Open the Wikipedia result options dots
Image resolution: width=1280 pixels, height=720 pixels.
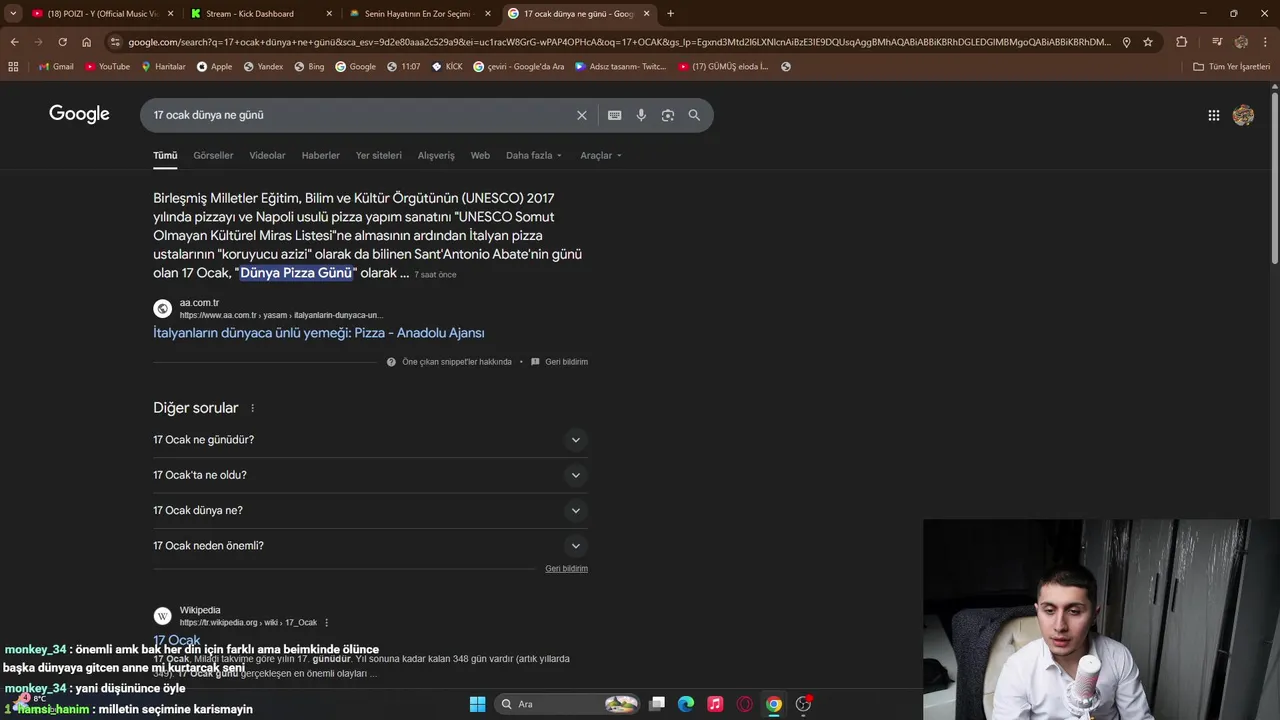tap(327, 623)
